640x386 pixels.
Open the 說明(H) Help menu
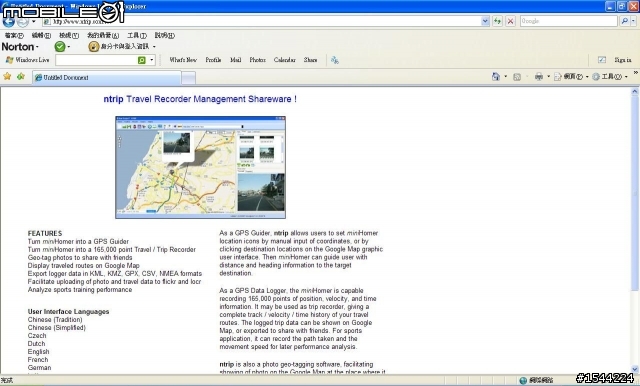pos(164,36)
